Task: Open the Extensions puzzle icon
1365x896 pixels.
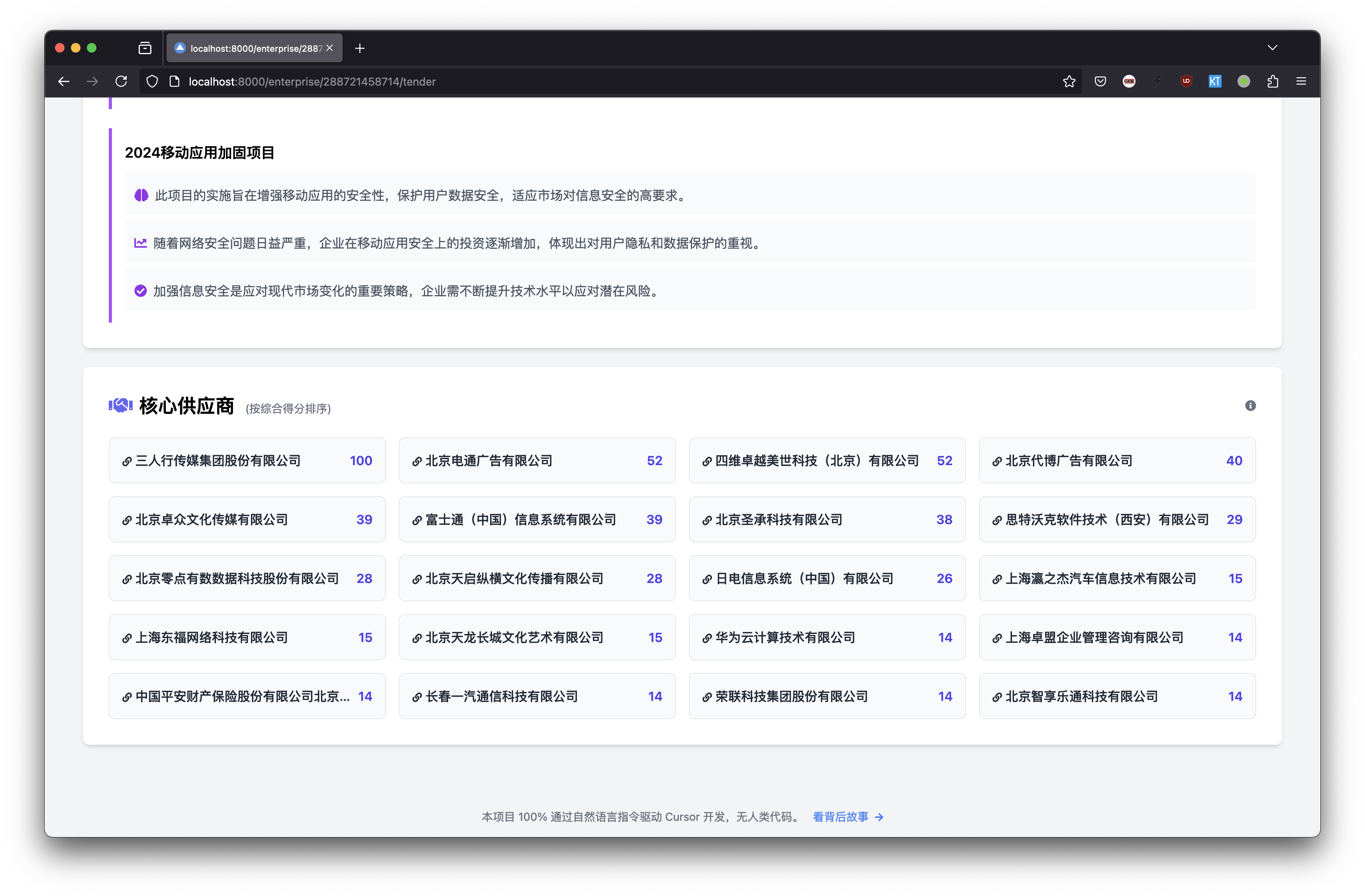Action: [x=1273, y=81]
